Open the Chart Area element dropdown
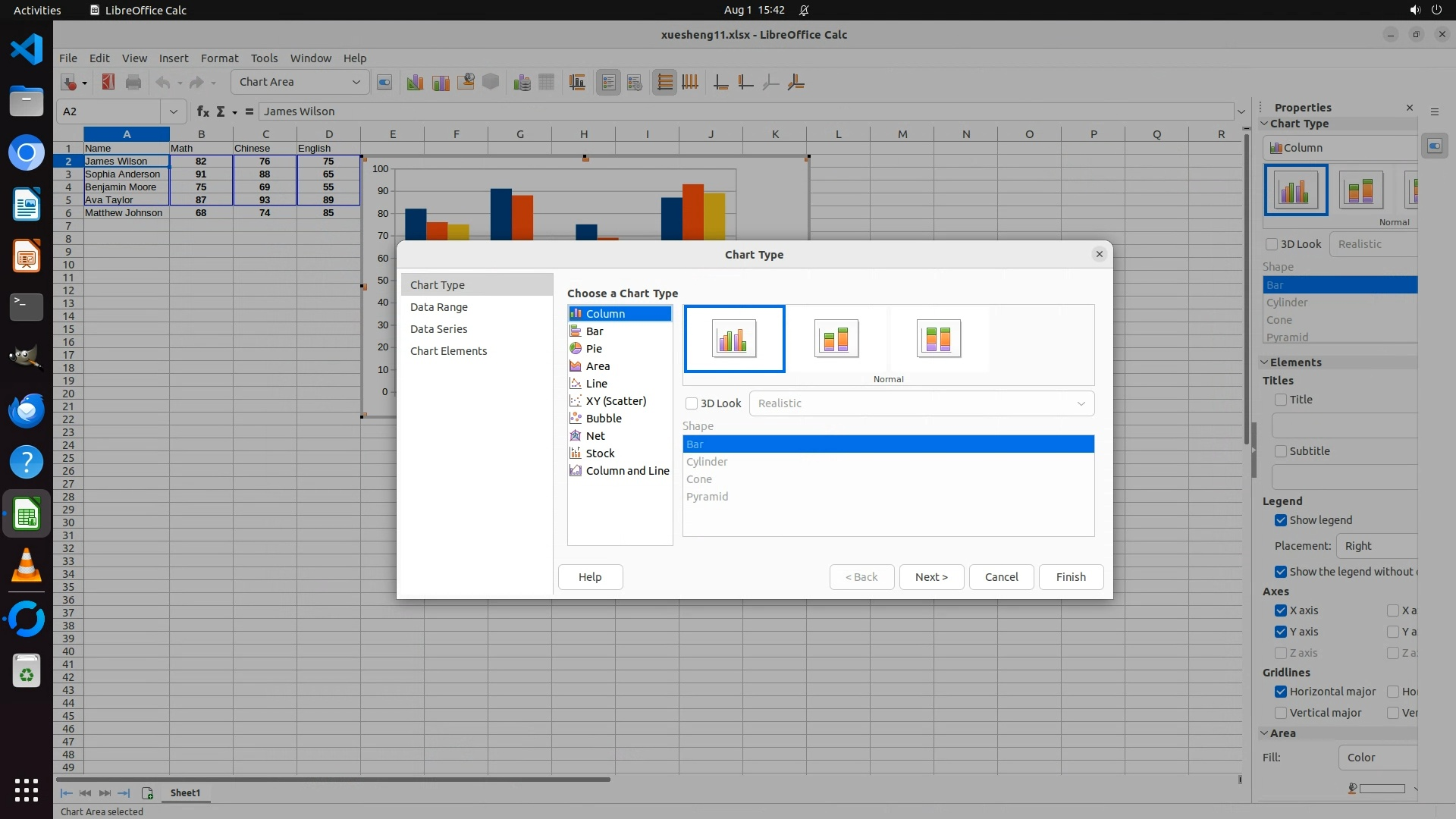The image size is (1456, 819). pyautogui.click(x=356, y=82)
